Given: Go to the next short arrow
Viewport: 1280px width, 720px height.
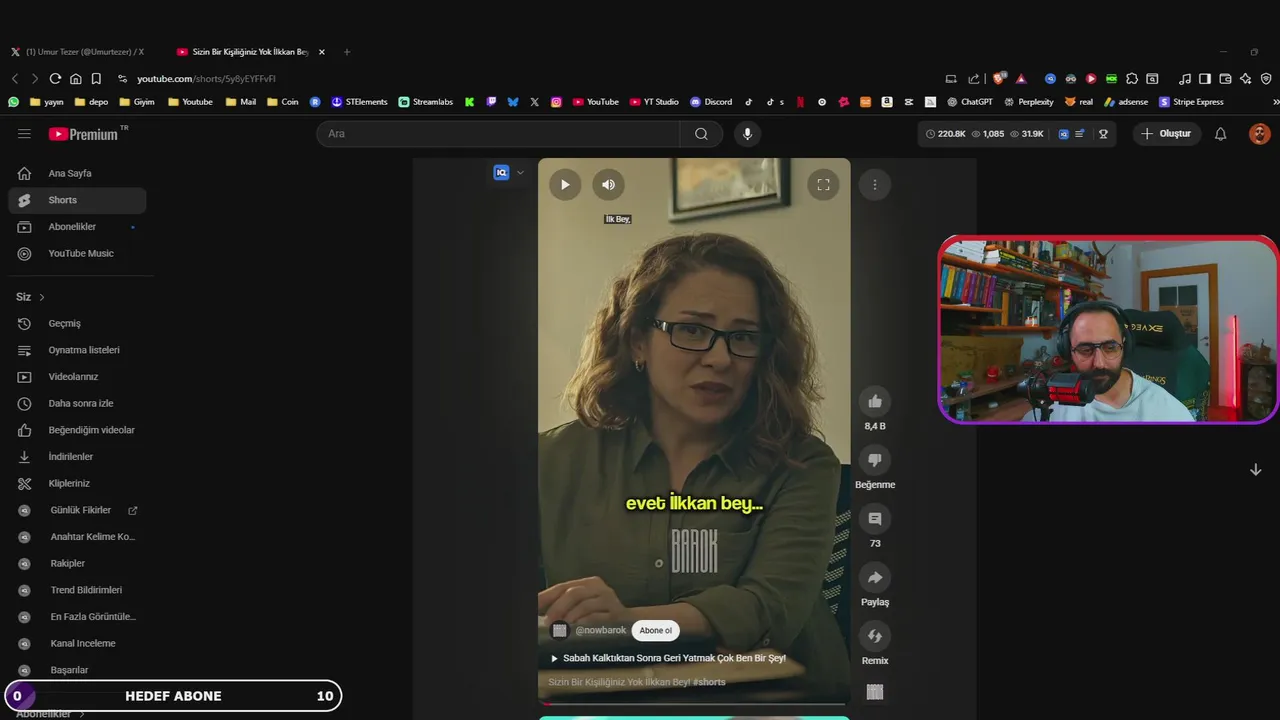Looking at the screenshot, I should click(x=1255, y=470).
